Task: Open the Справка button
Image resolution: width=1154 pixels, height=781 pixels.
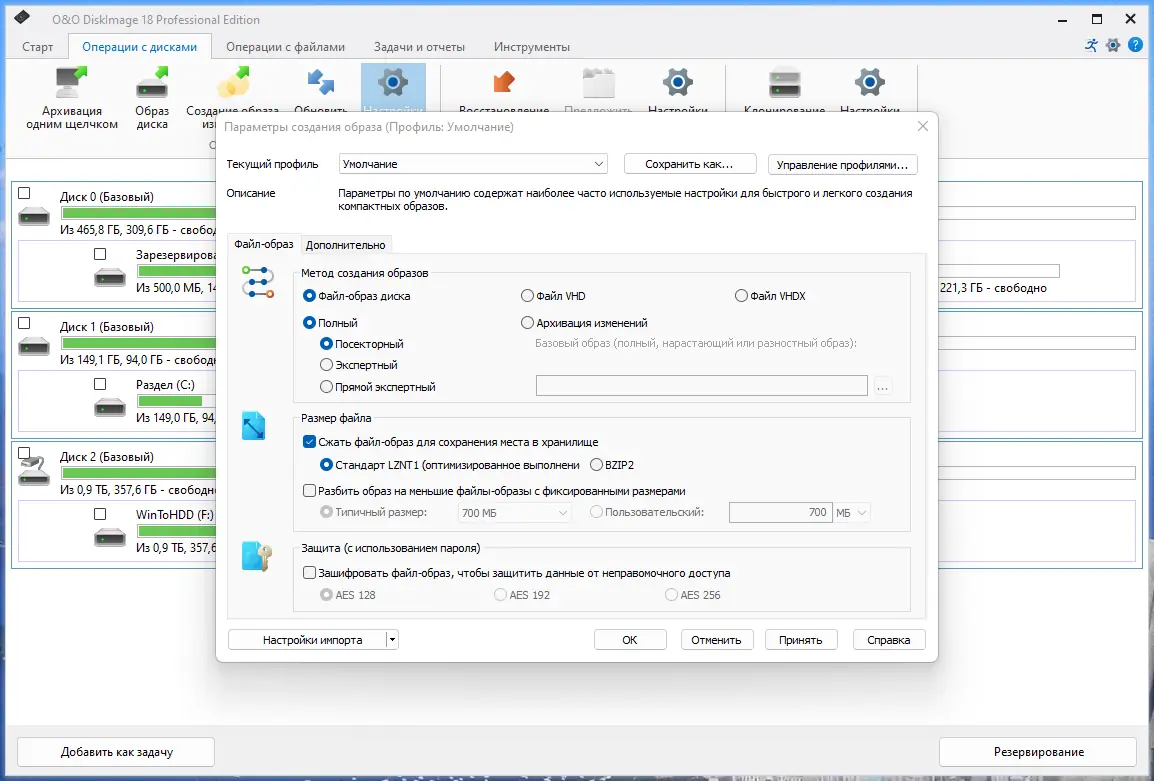Action: pyautogui.click(x=888, y=640)
